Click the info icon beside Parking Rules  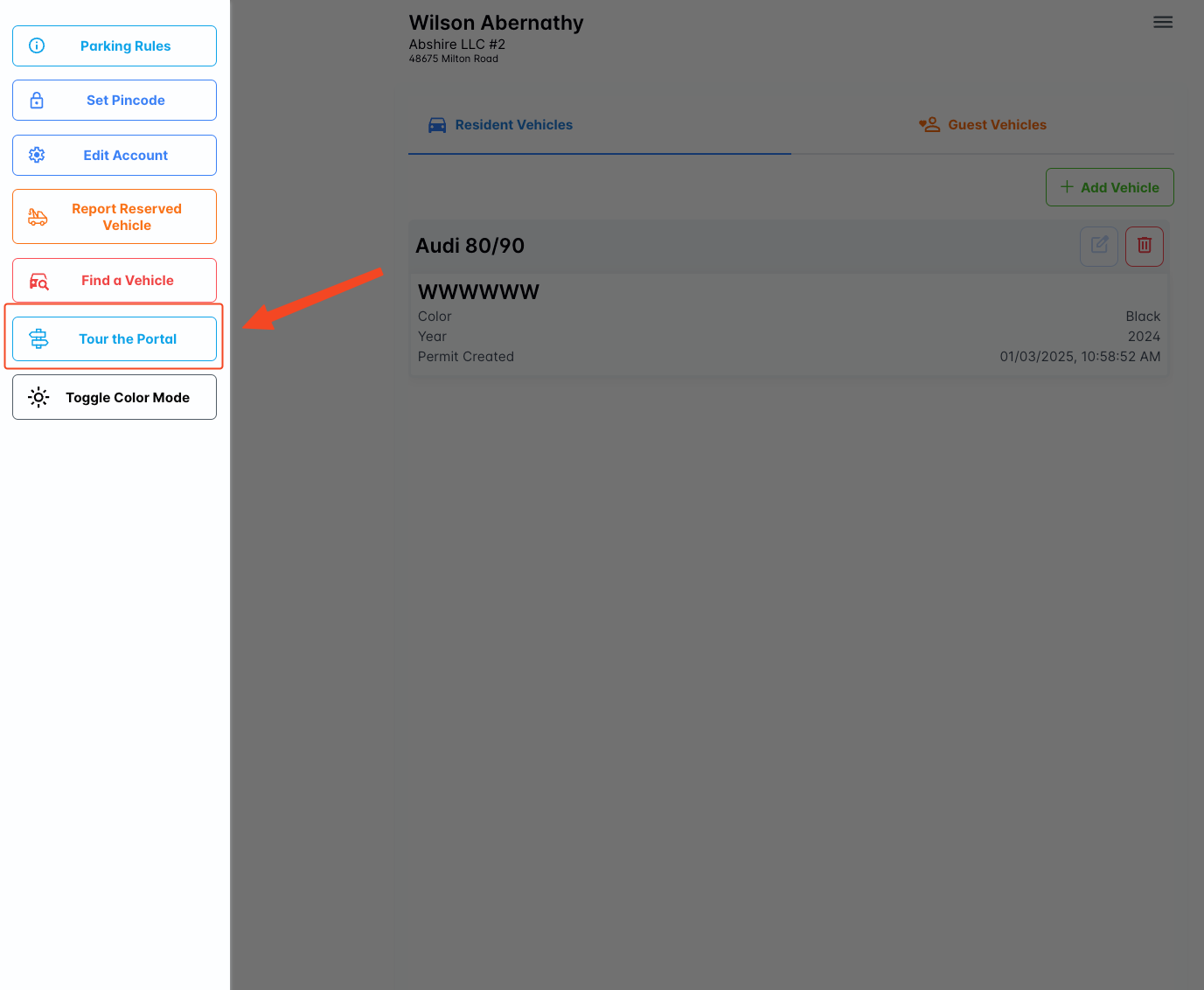[37, 45]
